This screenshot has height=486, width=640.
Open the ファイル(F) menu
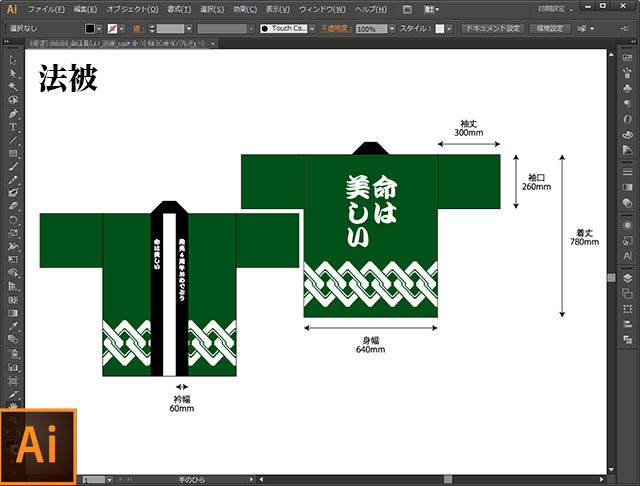46,8
